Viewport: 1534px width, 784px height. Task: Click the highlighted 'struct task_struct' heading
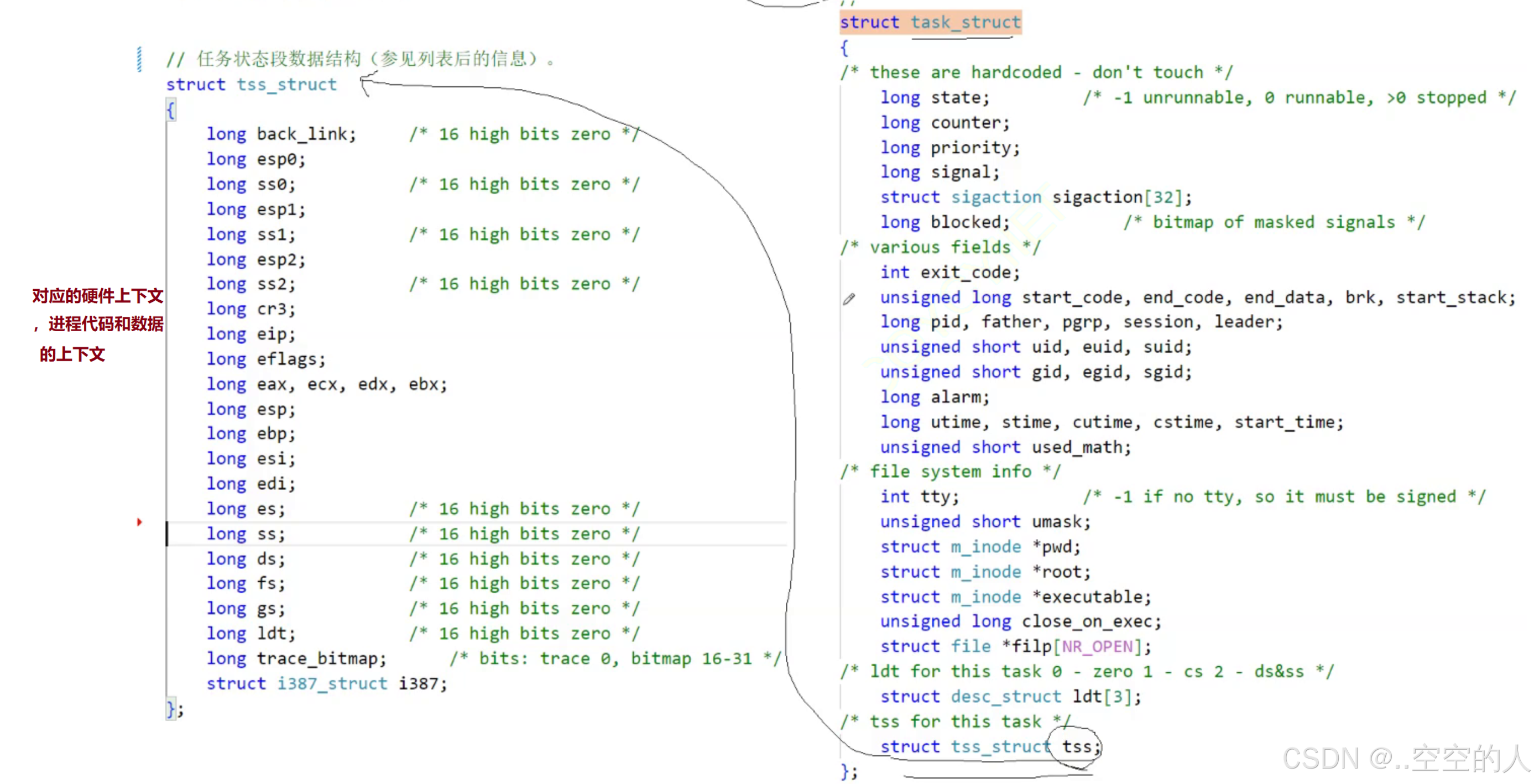(930, 23)
